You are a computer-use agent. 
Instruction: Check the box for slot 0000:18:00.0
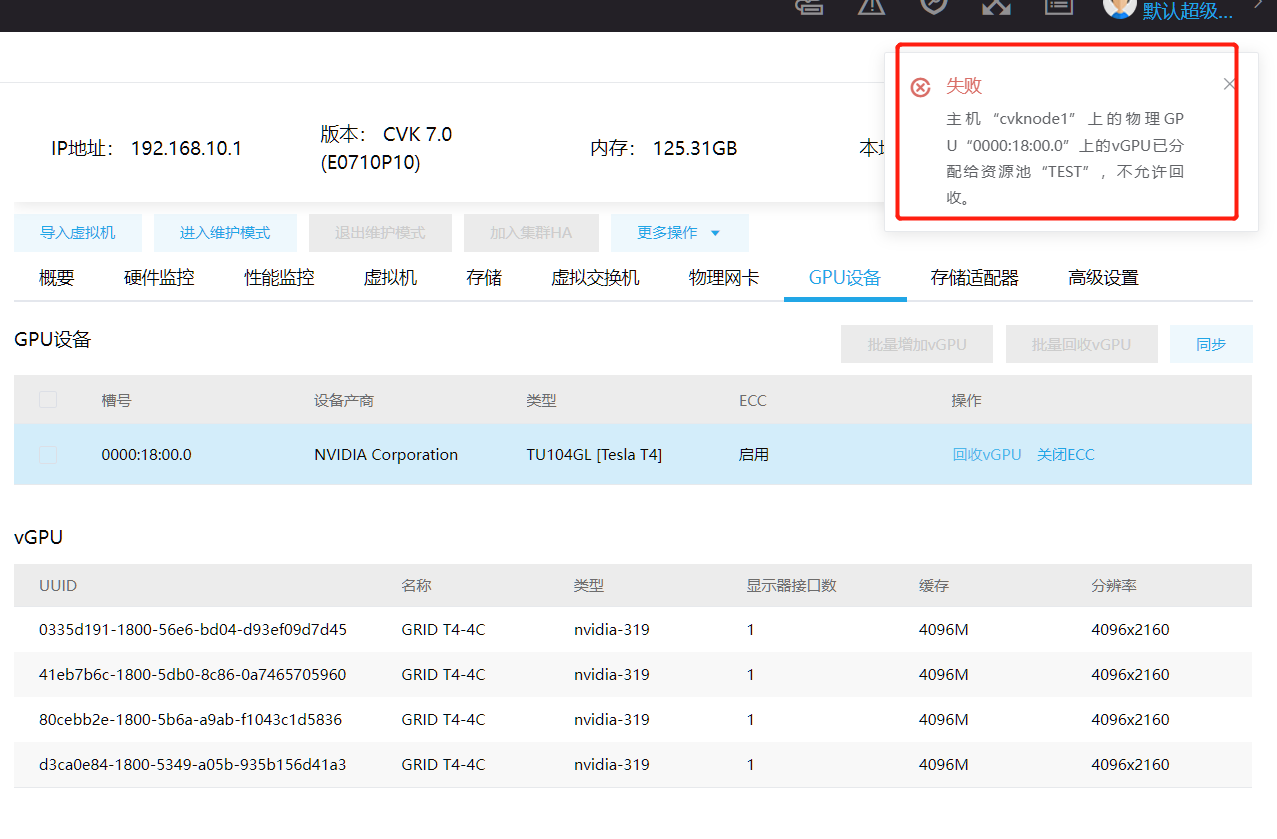click(48, 455)
